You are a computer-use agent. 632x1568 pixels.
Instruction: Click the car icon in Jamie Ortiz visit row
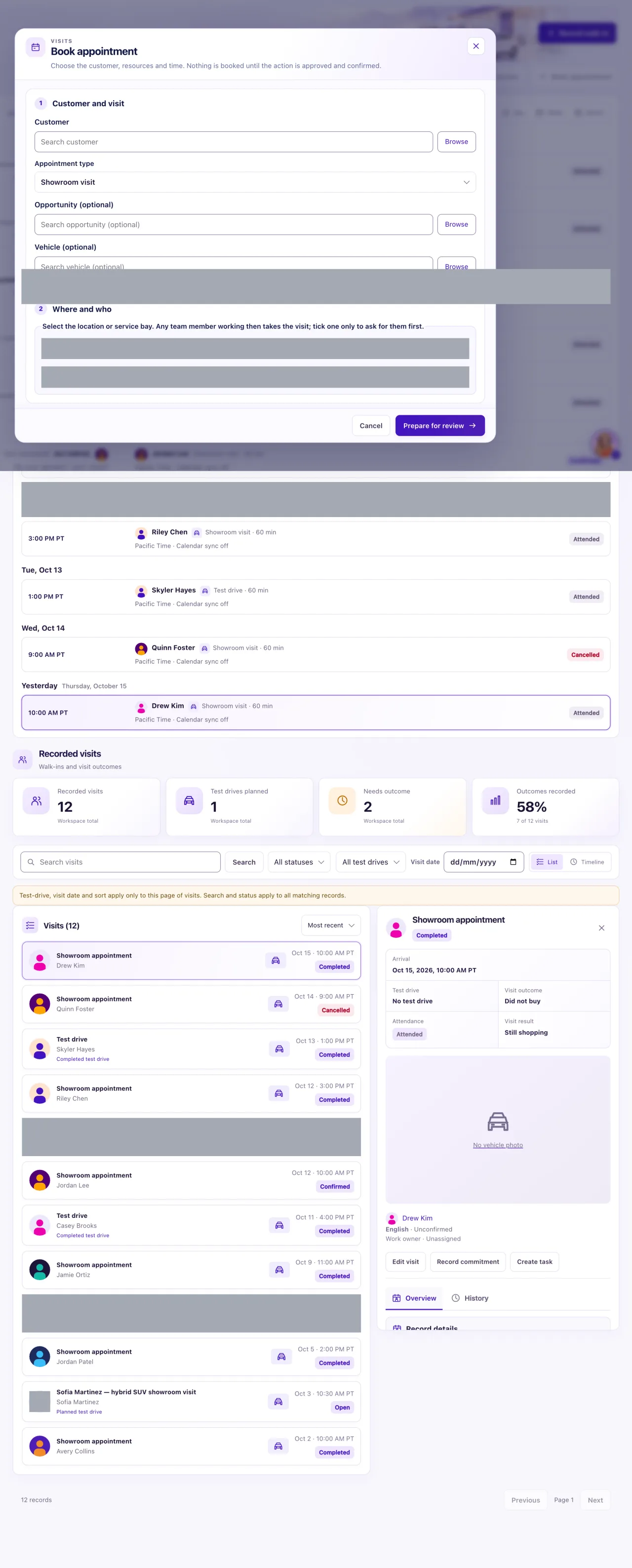(x=279, y=1270)
